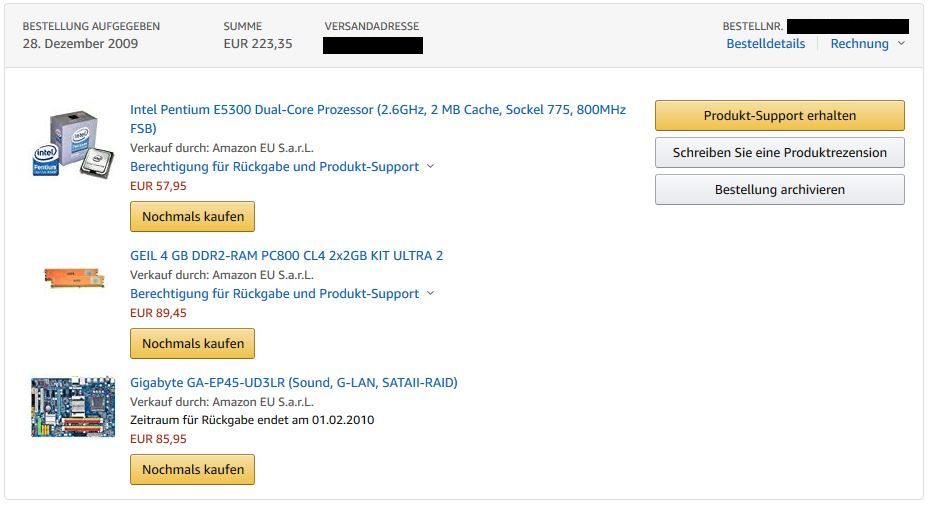Screen dimensions: 930x507
Task: Click Produkt-Support erhalten button
Action: tap(779, 115)
